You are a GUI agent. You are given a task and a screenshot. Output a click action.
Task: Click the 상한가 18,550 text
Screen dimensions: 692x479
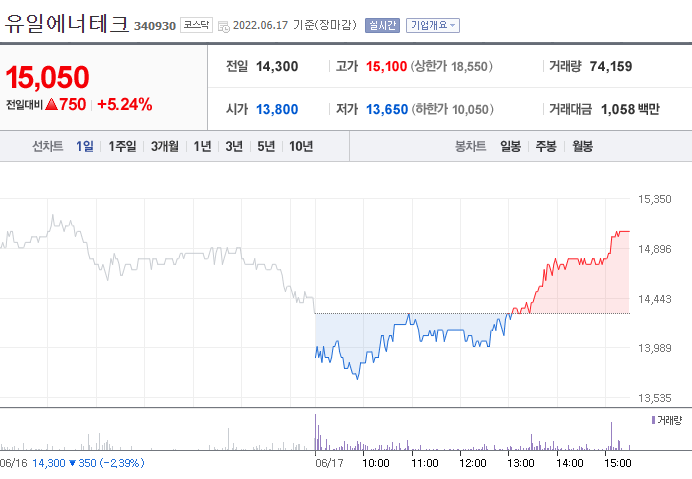tap(451, 67)
